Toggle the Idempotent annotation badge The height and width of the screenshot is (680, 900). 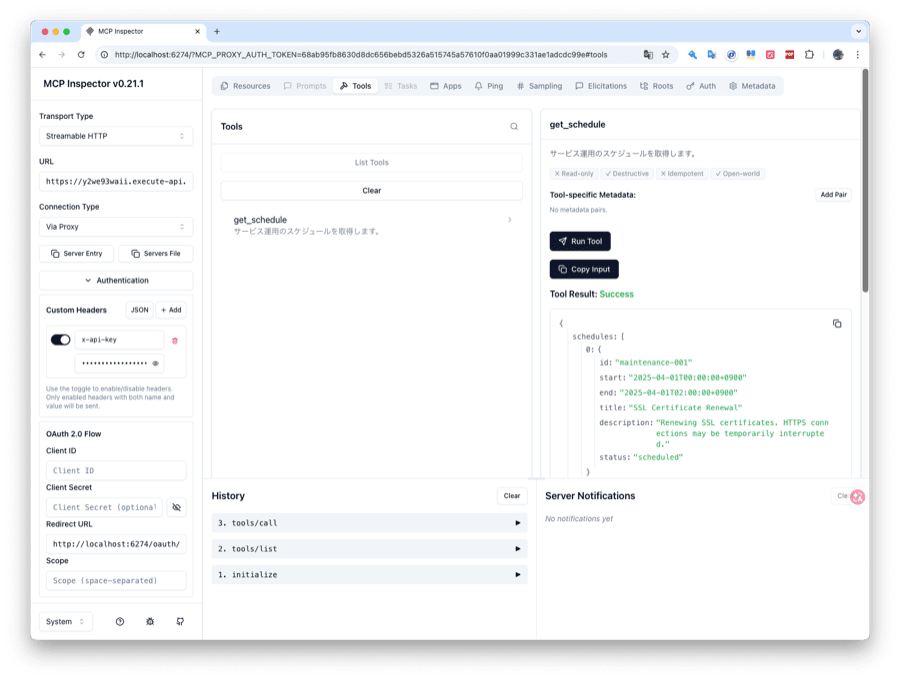pos(682,174)
